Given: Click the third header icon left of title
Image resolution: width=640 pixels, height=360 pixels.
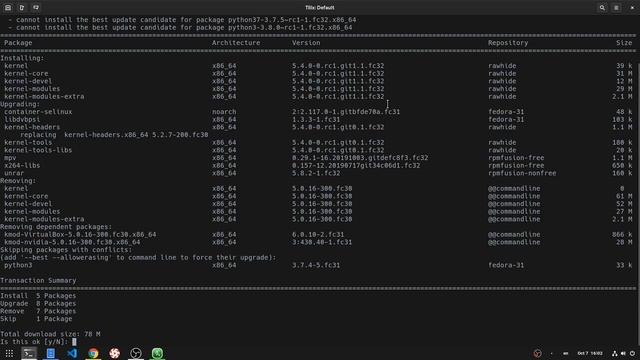Looking at the screenshot, I should pos(36,7).
